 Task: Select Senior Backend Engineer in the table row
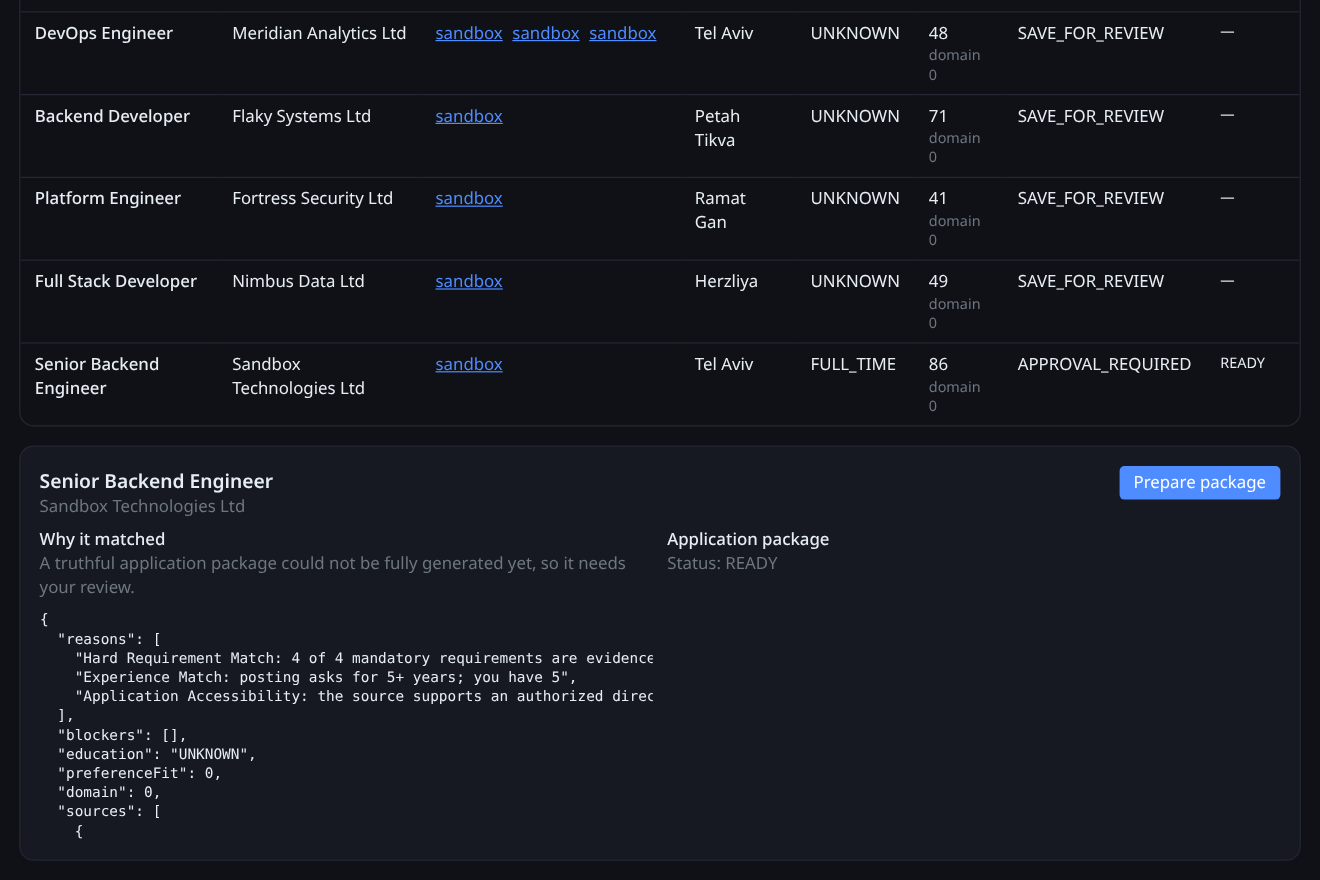pyautogui.click(x=97, y=376)
